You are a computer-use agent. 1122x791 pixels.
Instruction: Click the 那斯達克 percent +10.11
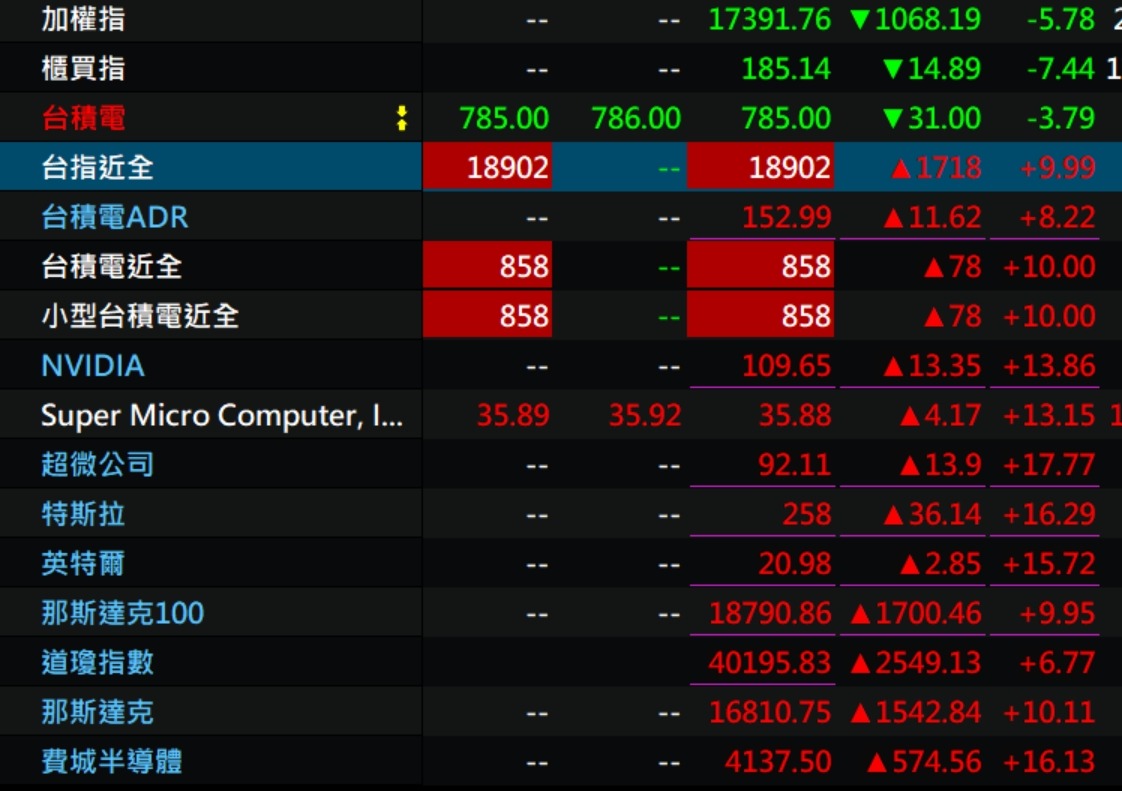click(x=1049, y=712)
